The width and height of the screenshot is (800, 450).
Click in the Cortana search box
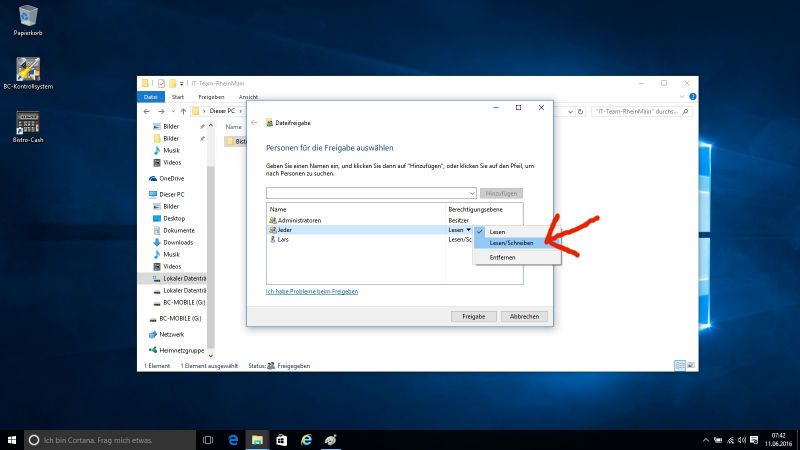coord(110,440)
